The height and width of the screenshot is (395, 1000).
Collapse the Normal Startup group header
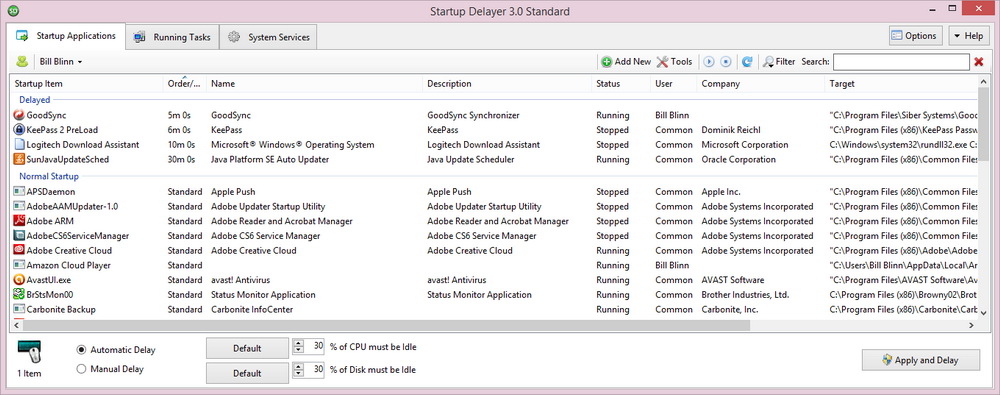tap(48, 176)
